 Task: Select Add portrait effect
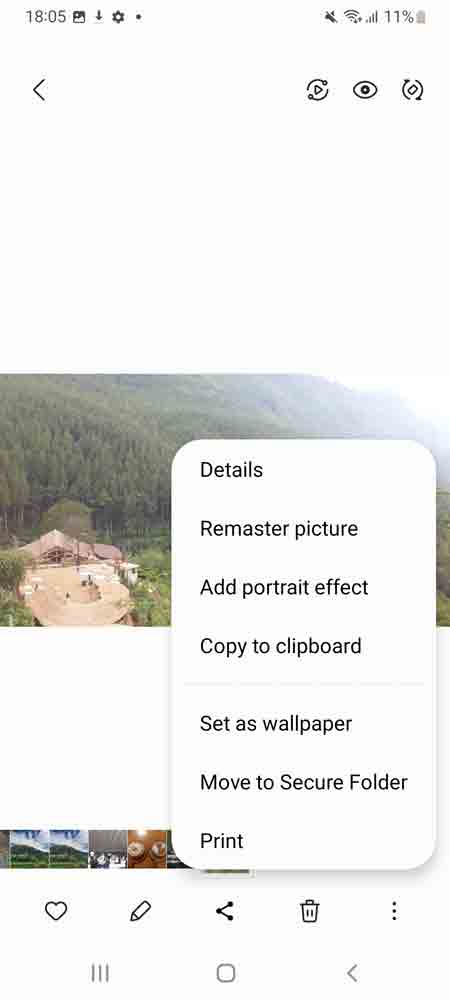click(x=284, y=587)
